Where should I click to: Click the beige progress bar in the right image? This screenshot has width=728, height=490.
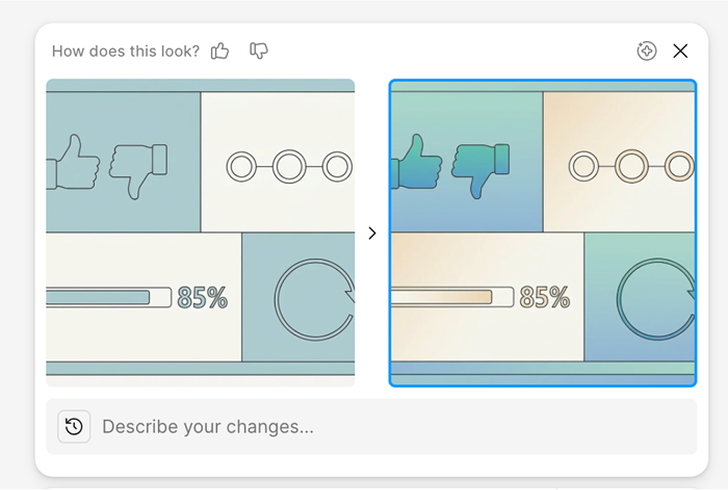(450, 297)
